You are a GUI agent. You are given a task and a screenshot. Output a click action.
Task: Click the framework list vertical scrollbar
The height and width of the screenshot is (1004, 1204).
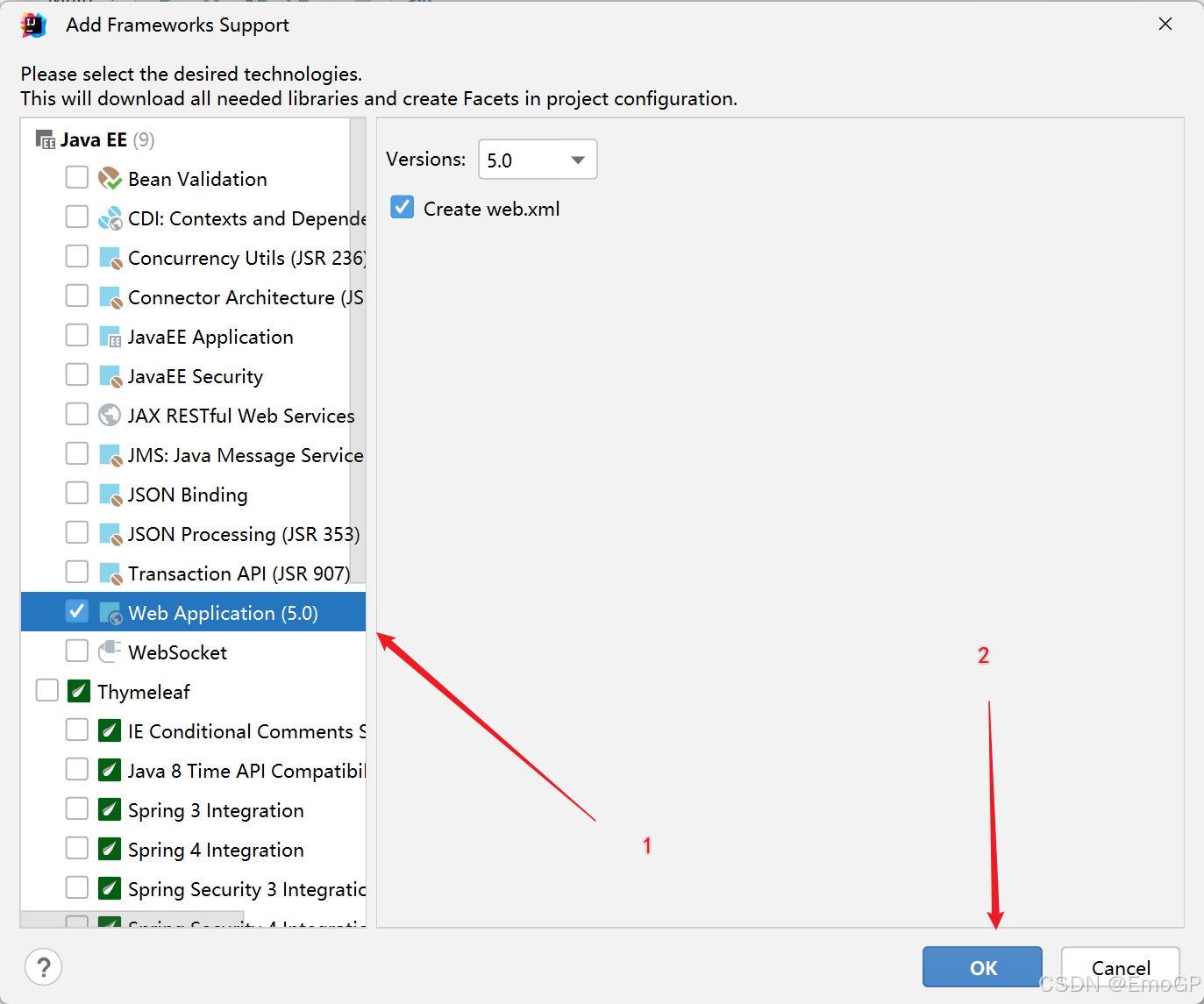click(x=358, y=349)
